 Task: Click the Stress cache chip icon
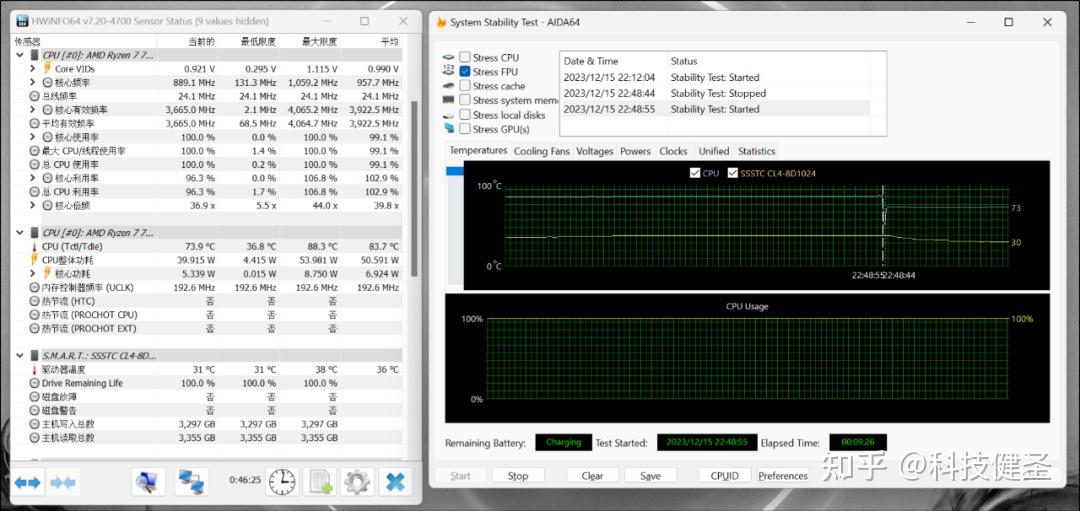449,86
